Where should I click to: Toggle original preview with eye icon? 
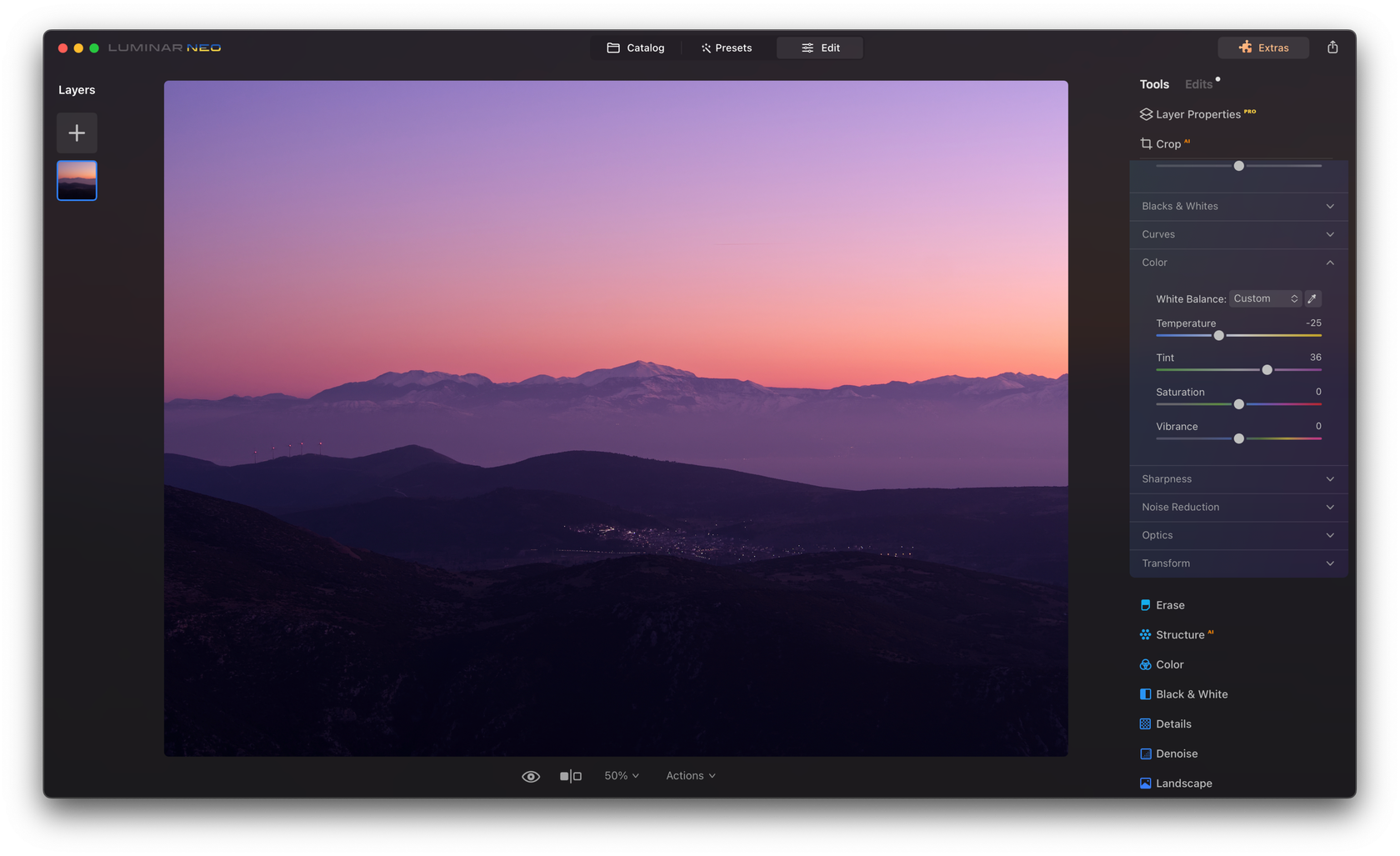tap(531, 776)
